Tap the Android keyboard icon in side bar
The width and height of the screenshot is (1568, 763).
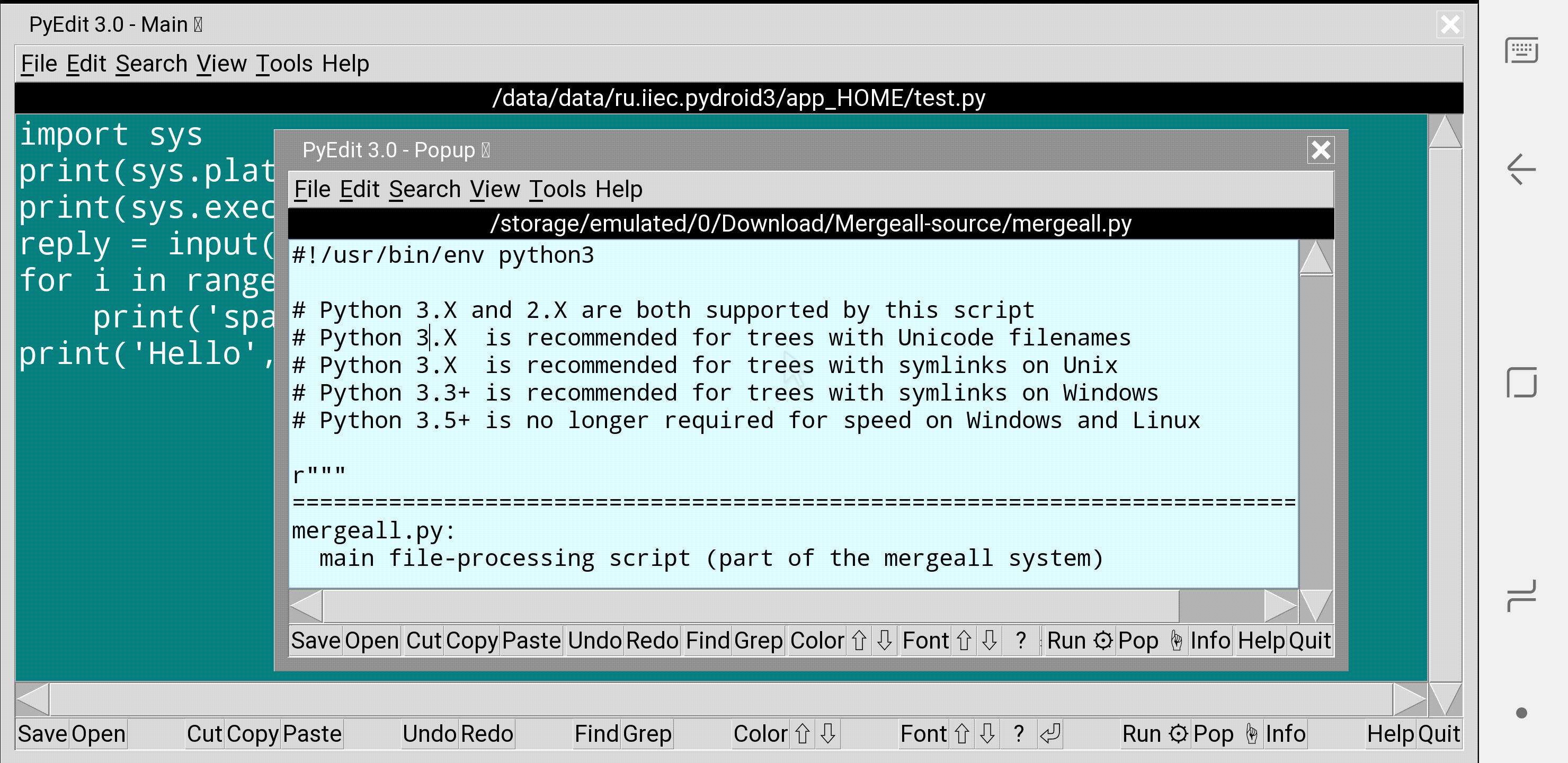coord(1521,50)
